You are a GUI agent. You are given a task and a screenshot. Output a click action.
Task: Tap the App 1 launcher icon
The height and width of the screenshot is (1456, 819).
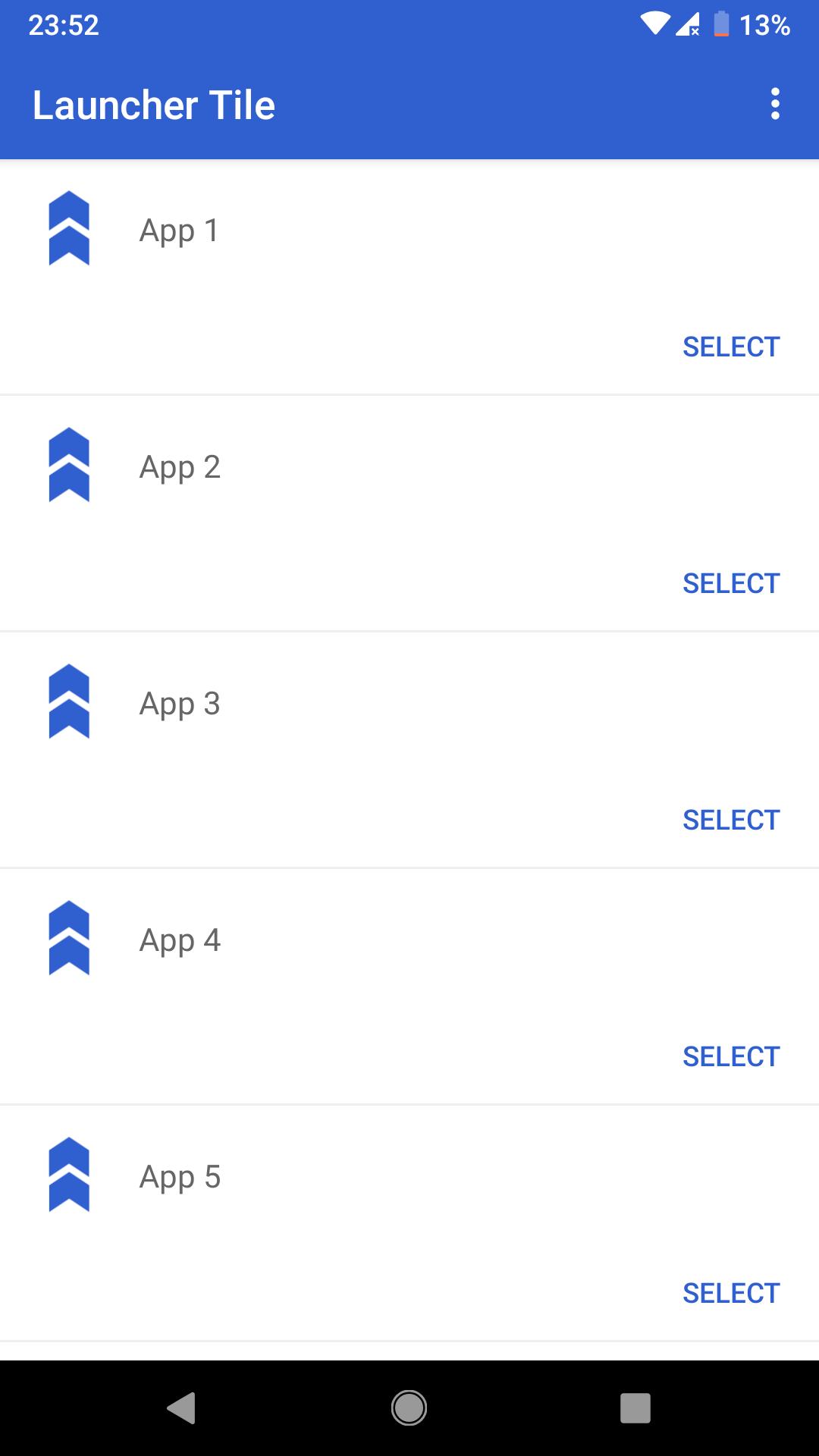(69, 228)
